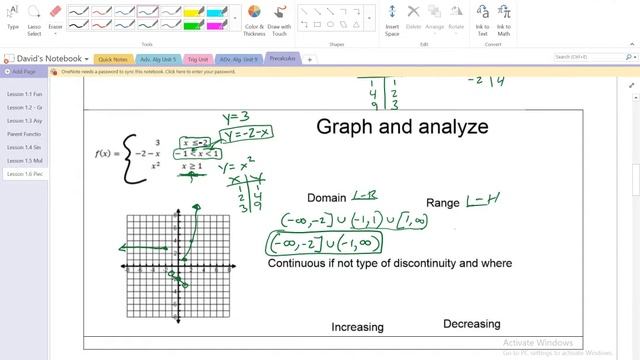640x360 pixels.
Task: Select the magenta highlighter
Action: tap(217, 25)
